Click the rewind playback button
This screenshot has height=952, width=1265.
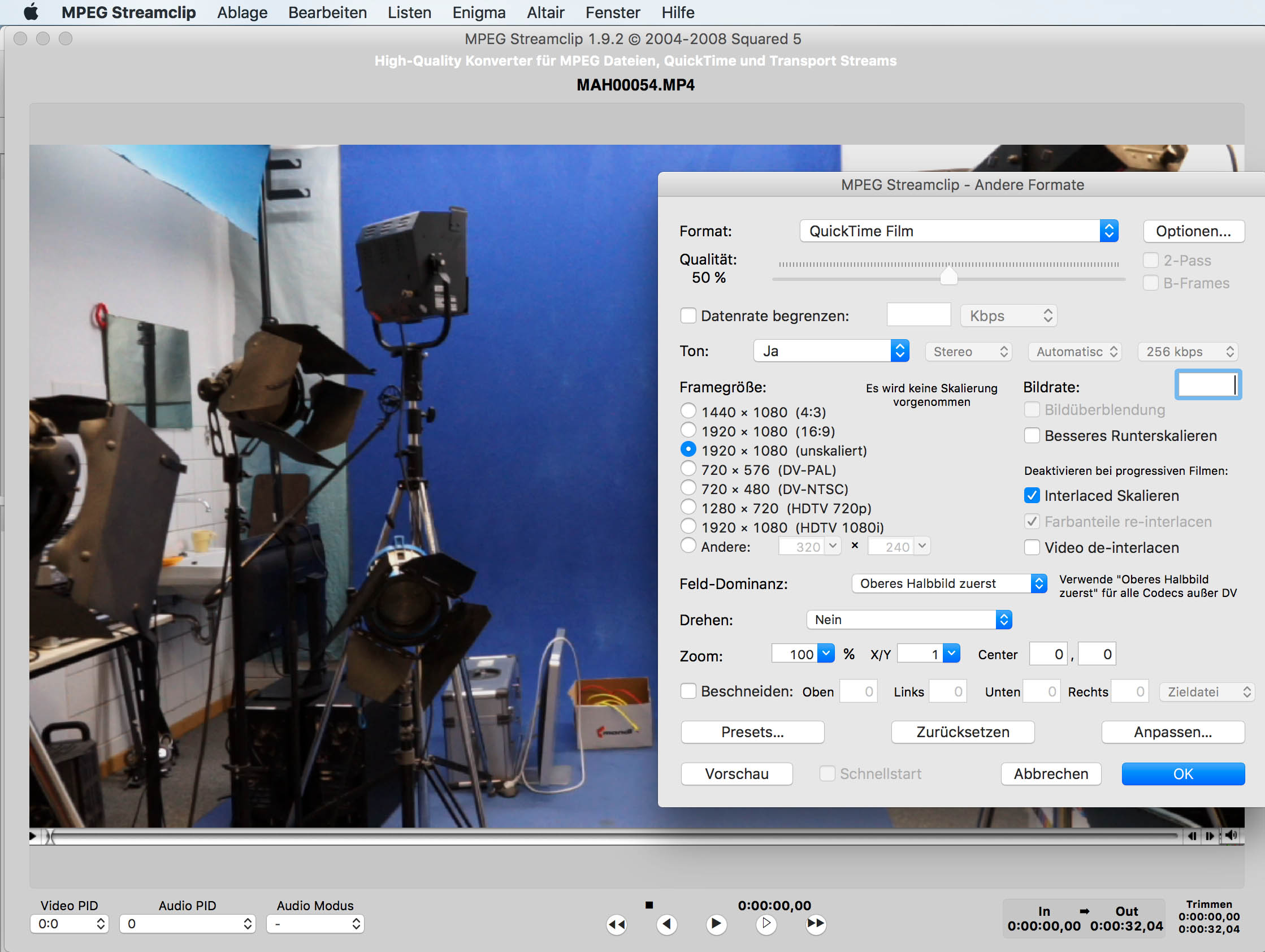click(x=617, y=923)
